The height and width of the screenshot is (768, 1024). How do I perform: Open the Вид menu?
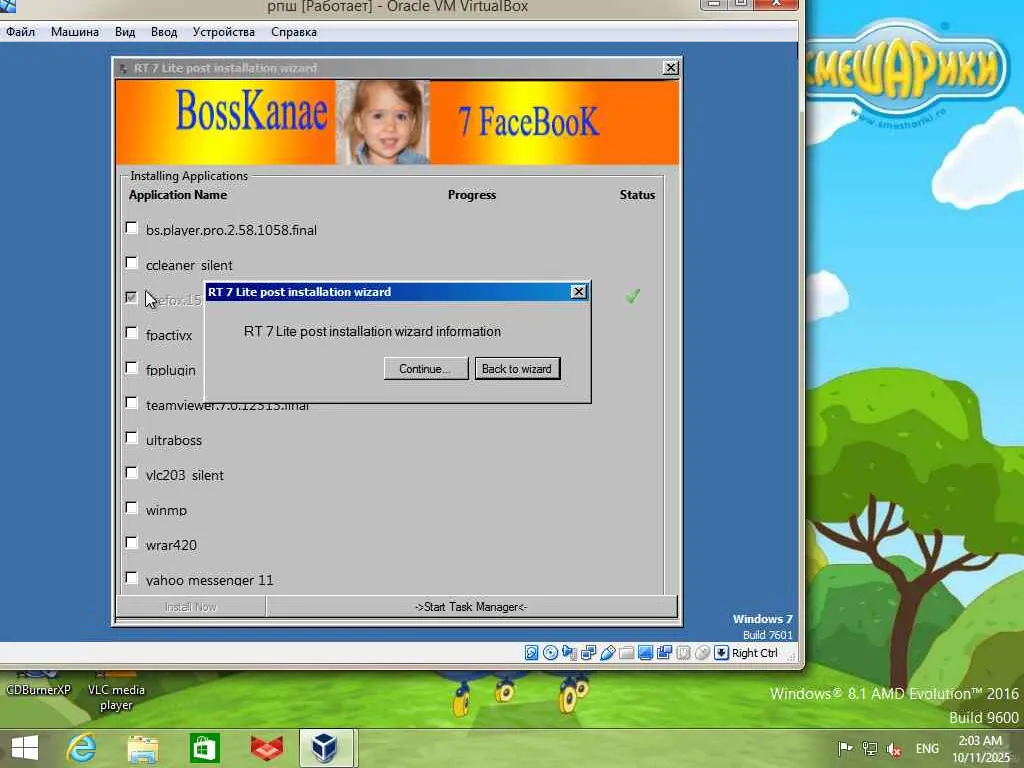(125, 32)
